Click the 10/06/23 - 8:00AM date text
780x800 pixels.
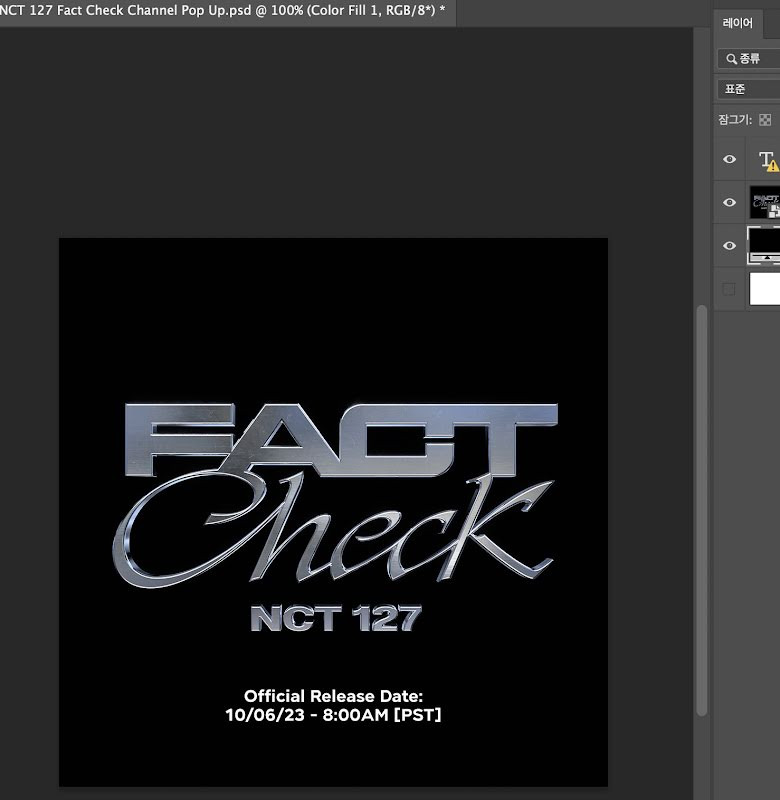coord(334,715)
